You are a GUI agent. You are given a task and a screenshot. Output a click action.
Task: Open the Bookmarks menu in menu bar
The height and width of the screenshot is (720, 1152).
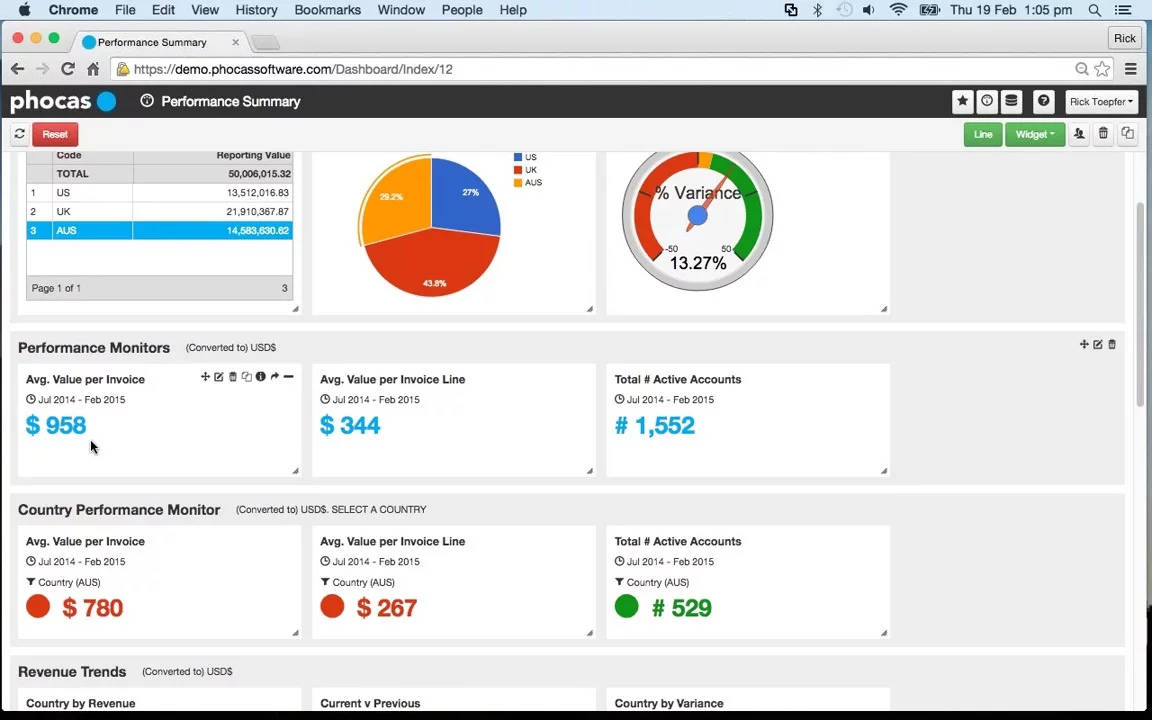point(327,10)
